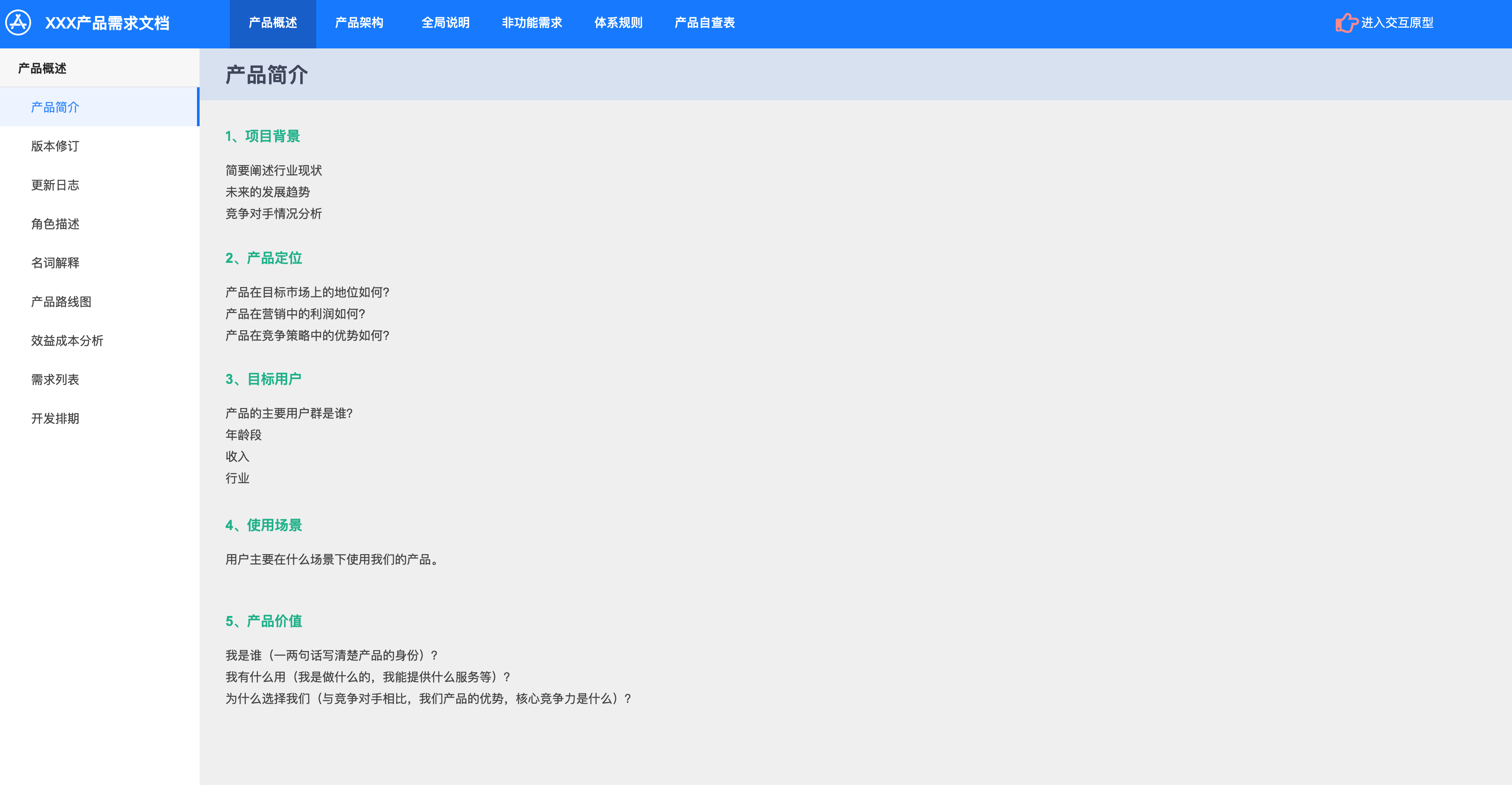This screenshot has height=785, width=1512.
Task: Open 版本修订 sidebar item
Action: (x=99, y=146)
